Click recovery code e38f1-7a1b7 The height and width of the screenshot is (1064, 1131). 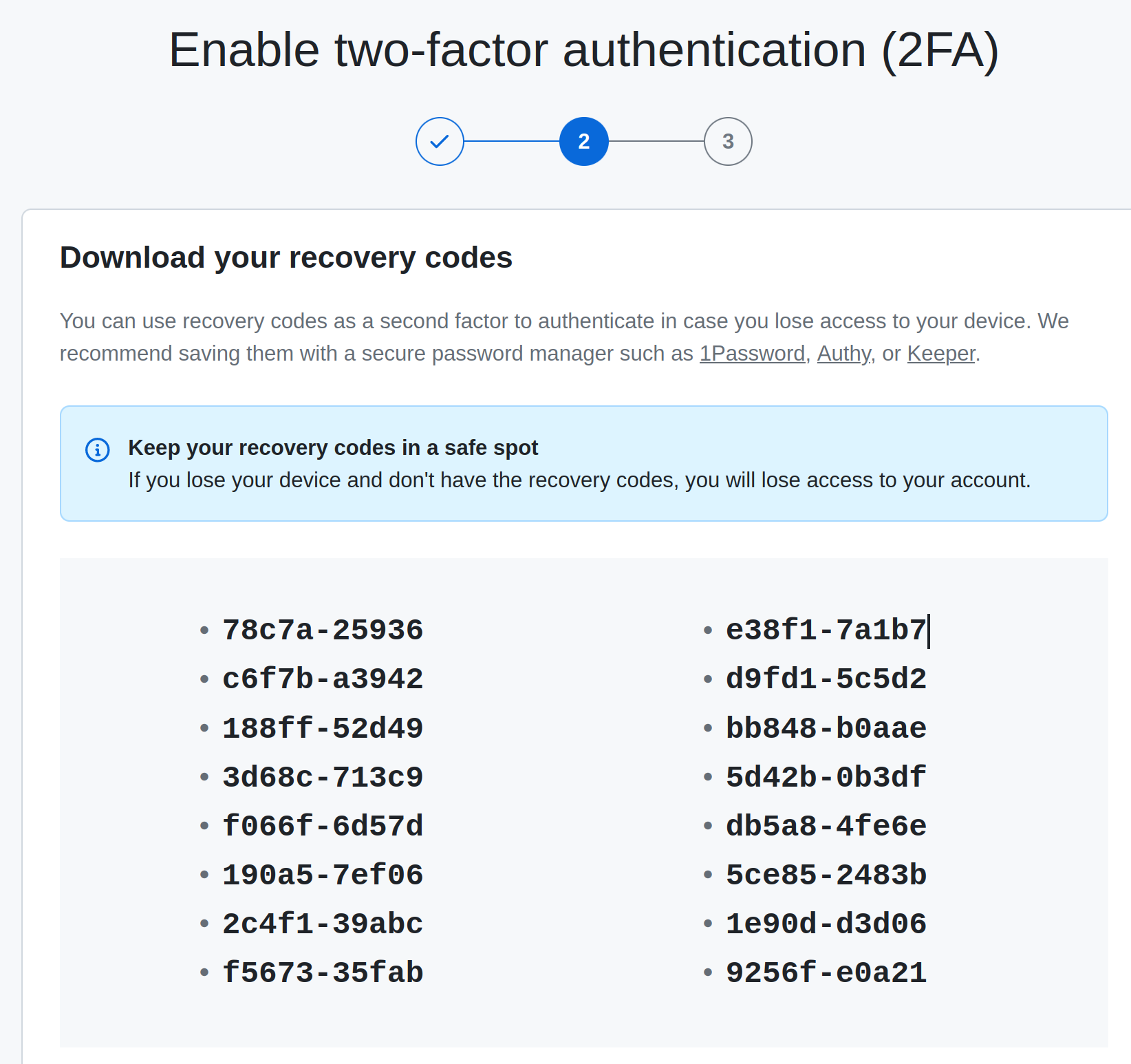pos(826,630)
